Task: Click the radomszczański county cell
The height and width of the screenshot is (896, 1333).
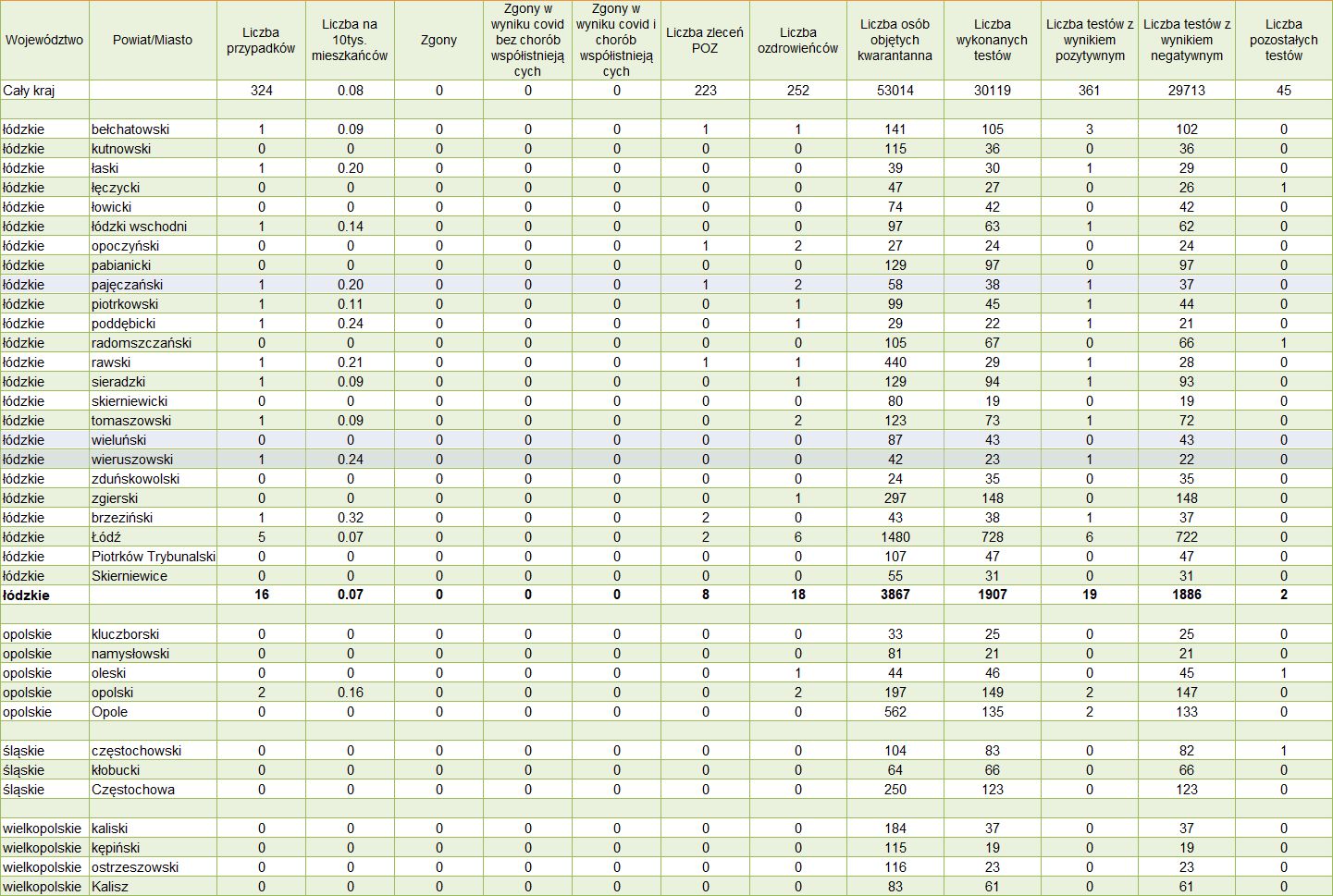Action: 153,343
